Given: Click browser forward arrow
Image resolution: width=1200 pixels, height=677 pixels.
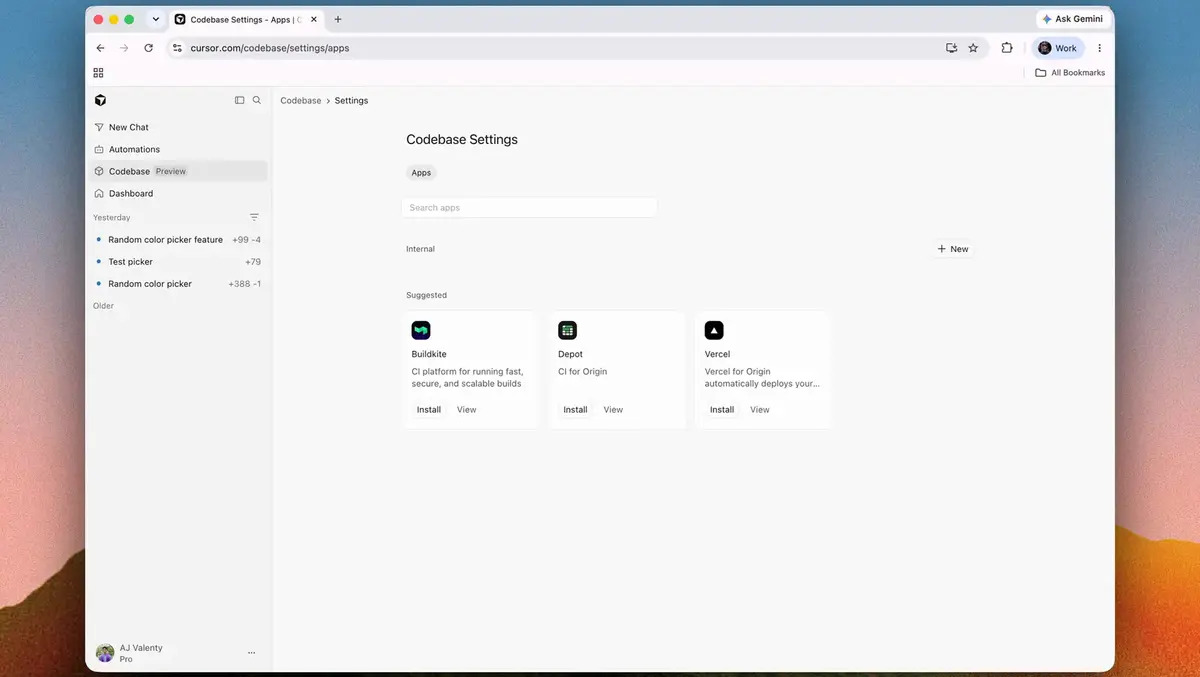Looking at the screenshot, I should tap(124, 48).
